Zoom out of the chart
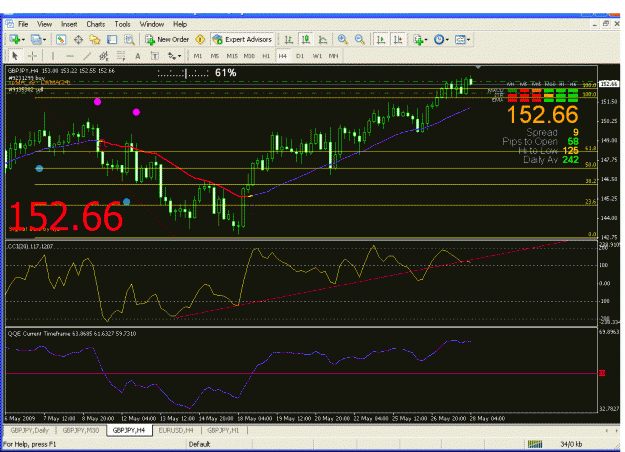This screenshot has height=452, width=625. coord(360,39)
